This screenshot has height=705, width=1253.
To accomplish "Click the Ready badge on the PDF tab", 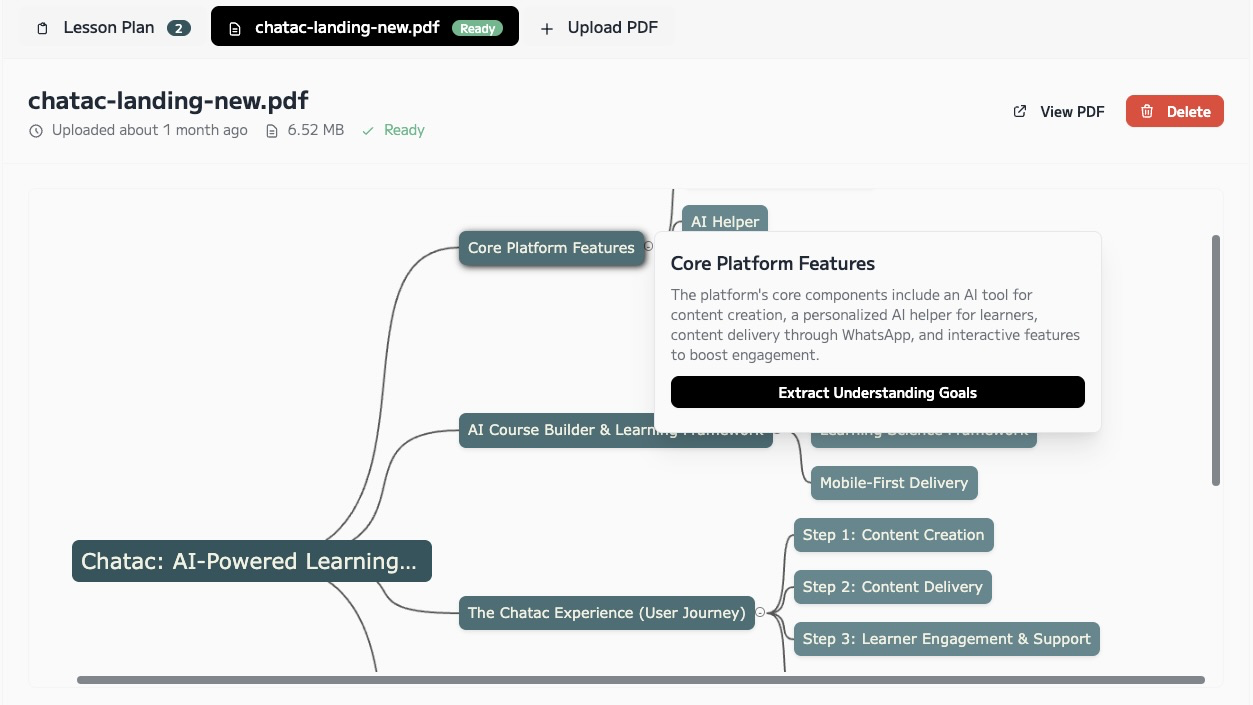I will point(477,28).
